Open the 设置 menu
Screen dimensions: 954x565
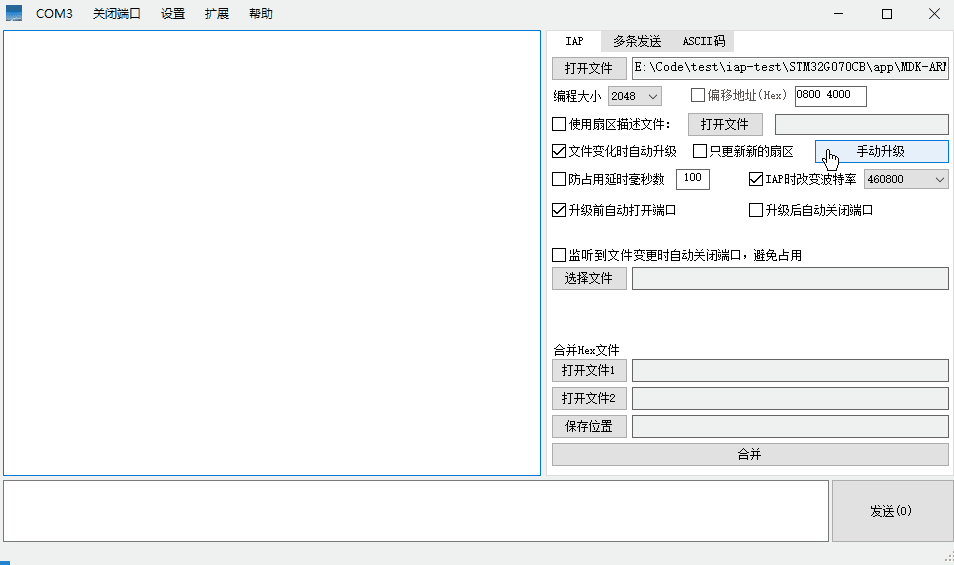click(x=173, y=14)
